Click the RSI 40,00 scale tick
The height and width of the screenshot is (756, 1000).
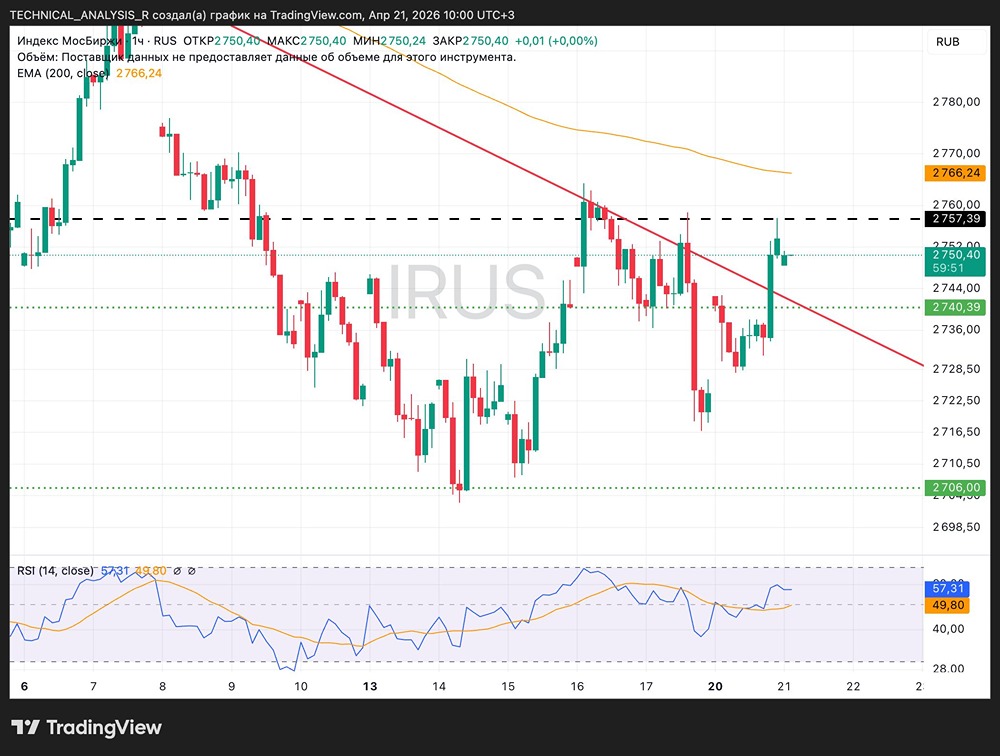[948, 629]
